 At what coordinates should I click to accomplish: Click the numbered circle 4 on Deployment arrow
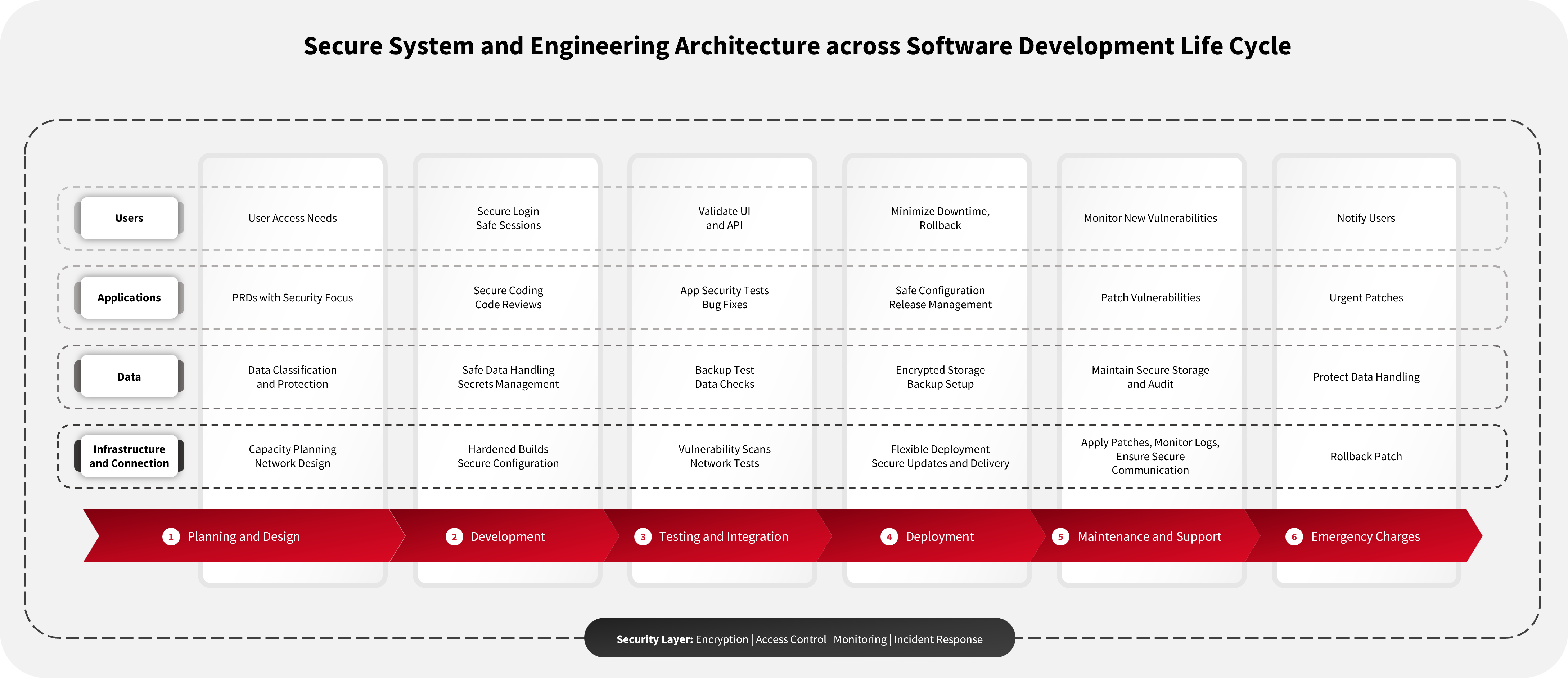[x=889, y=536]
